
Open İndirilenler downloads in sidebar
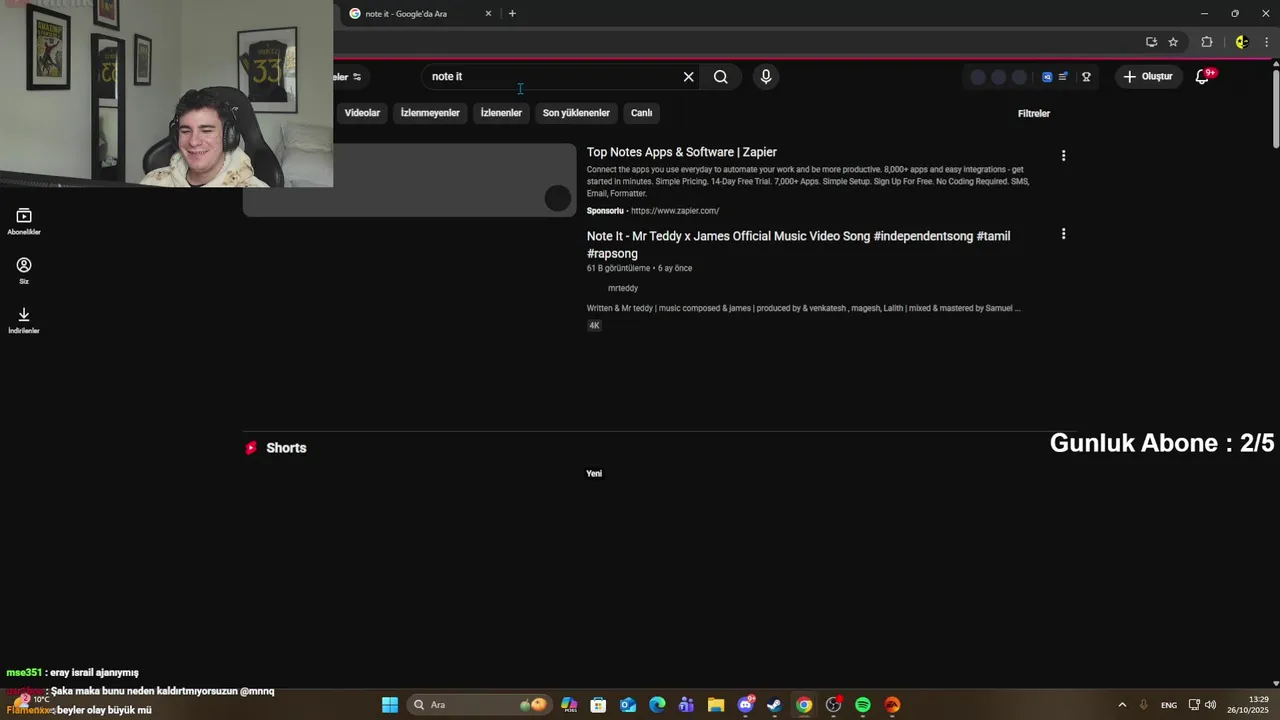24,320
